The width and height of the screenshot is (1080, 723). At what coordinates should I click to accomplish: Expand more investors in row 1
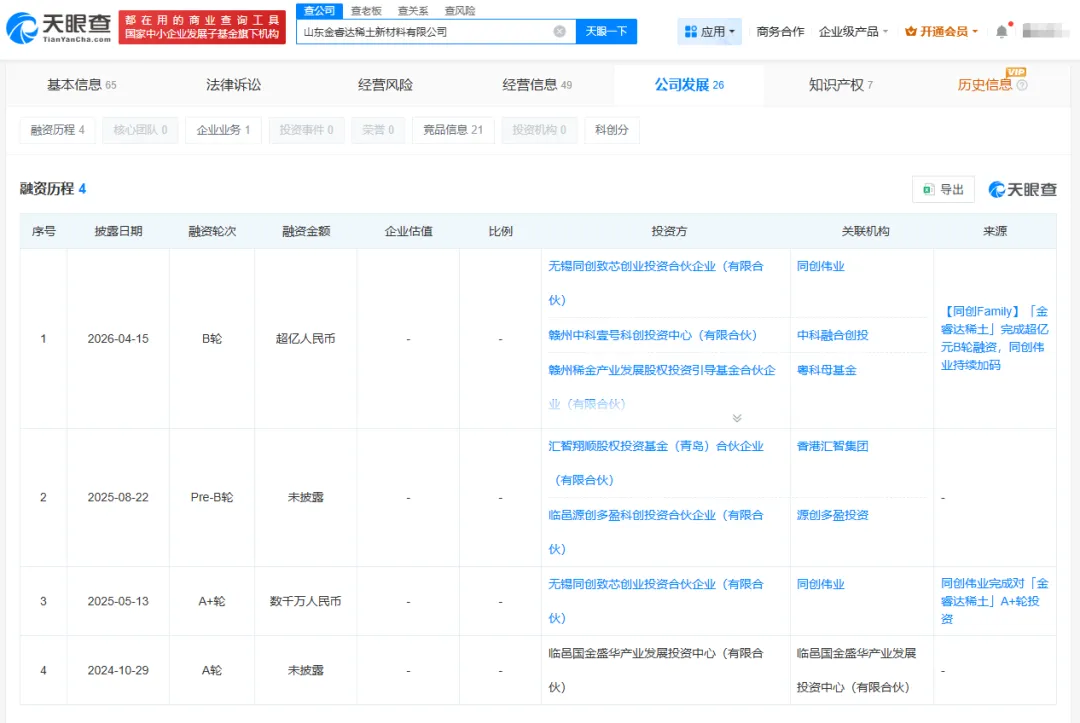pyautogui.click(x=737, y=418)
